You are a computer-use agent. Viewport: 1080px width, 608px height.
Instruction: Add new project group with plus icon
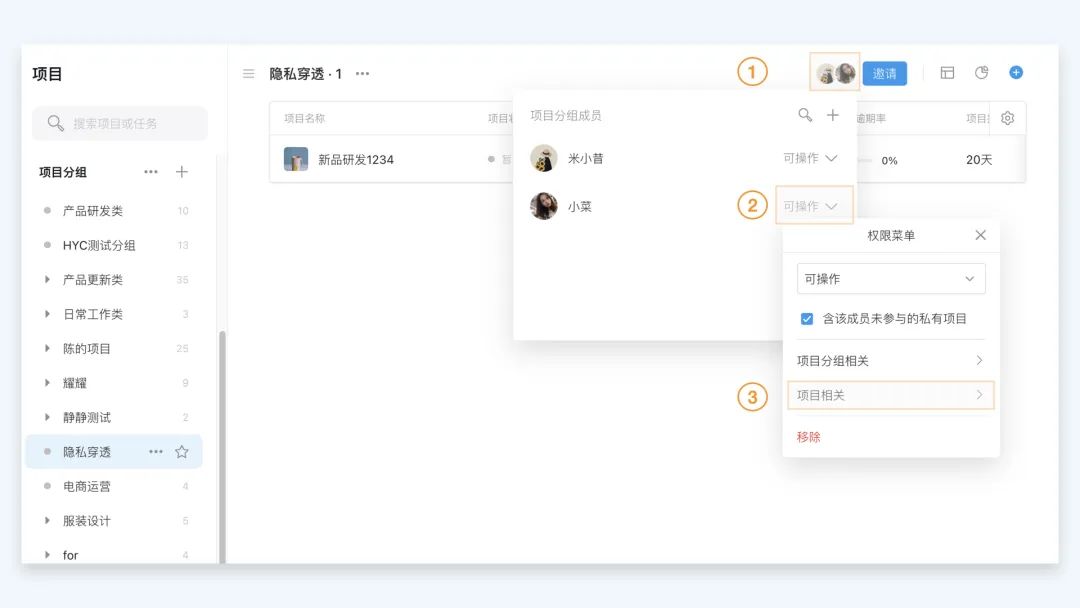(x=182, y=172)
